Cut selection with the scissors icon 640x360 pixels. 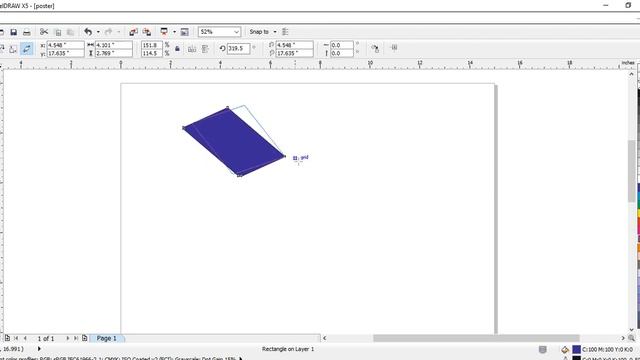[x=44, y=32]
